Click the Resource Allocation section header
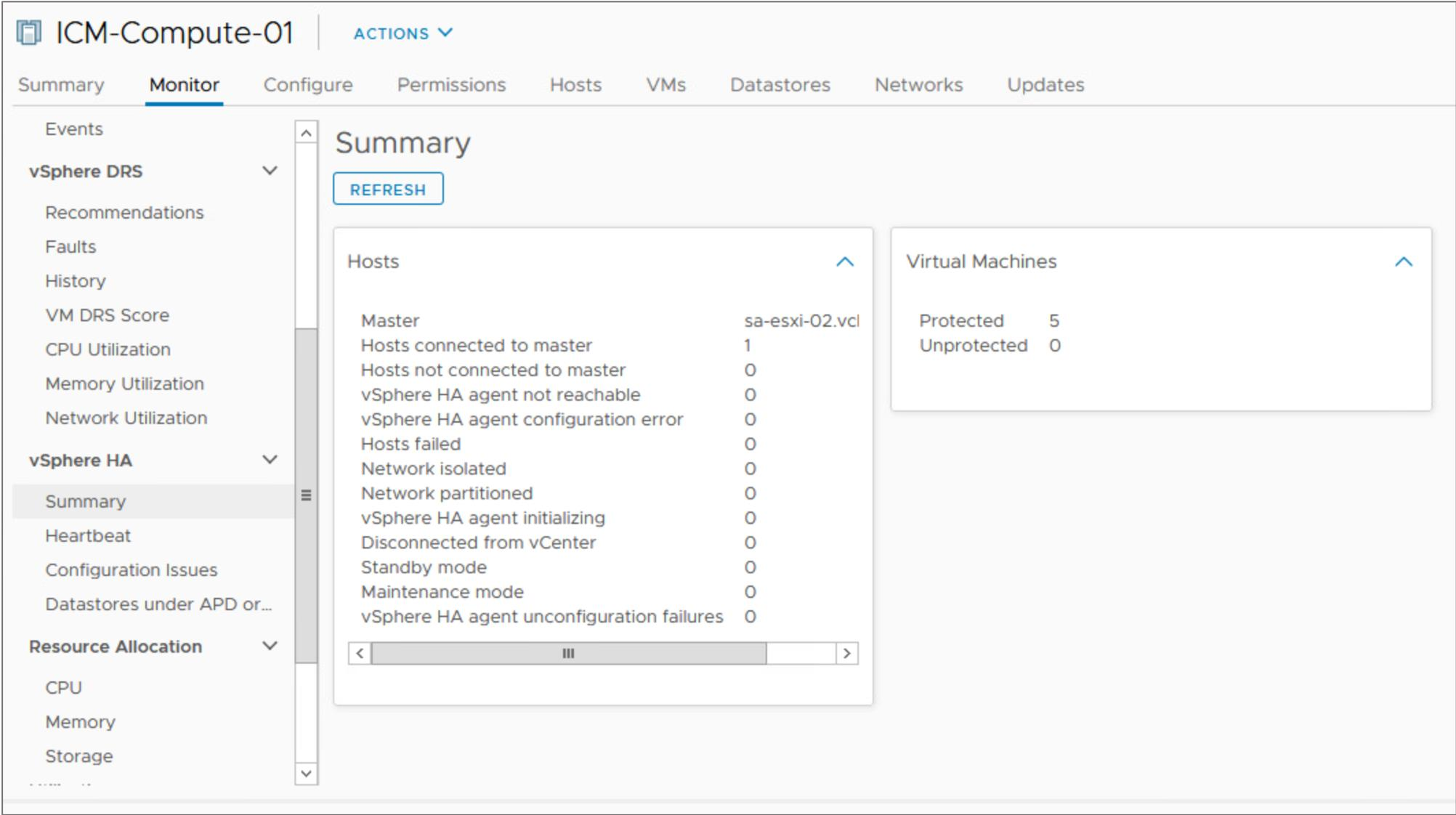The image size is (1456, 815). point(116,646)
